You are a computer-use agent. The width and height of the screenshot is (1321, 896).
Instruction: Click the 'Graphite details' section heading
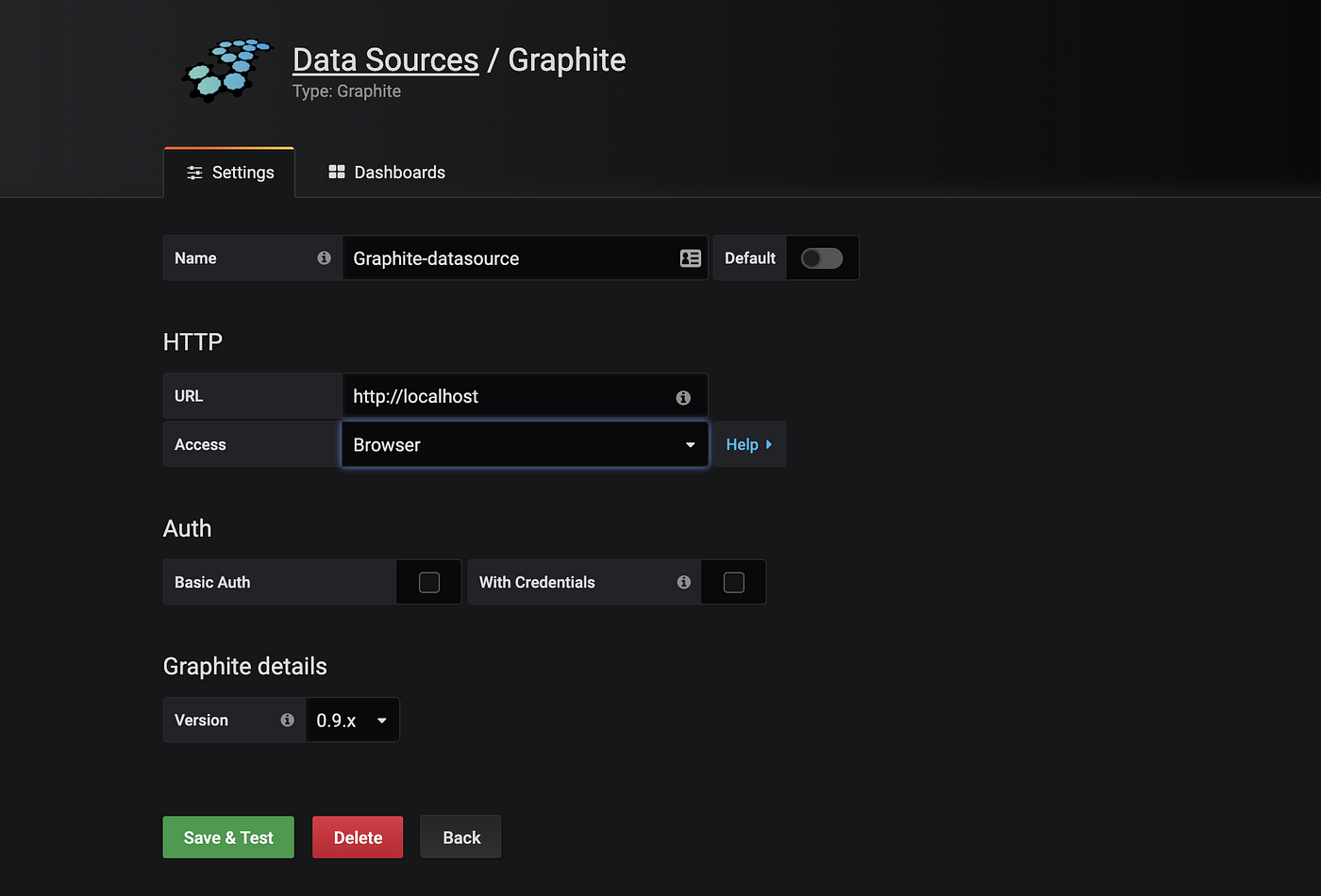(245, 667)
